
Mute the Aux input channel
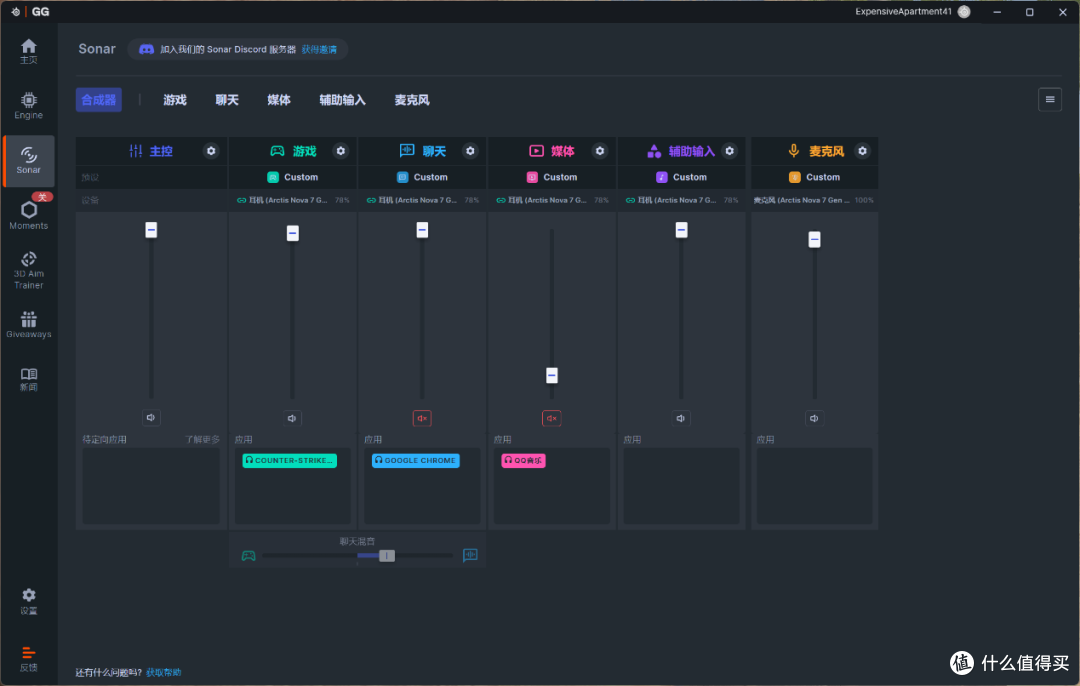pyautogui.click(x=681, y=418)
